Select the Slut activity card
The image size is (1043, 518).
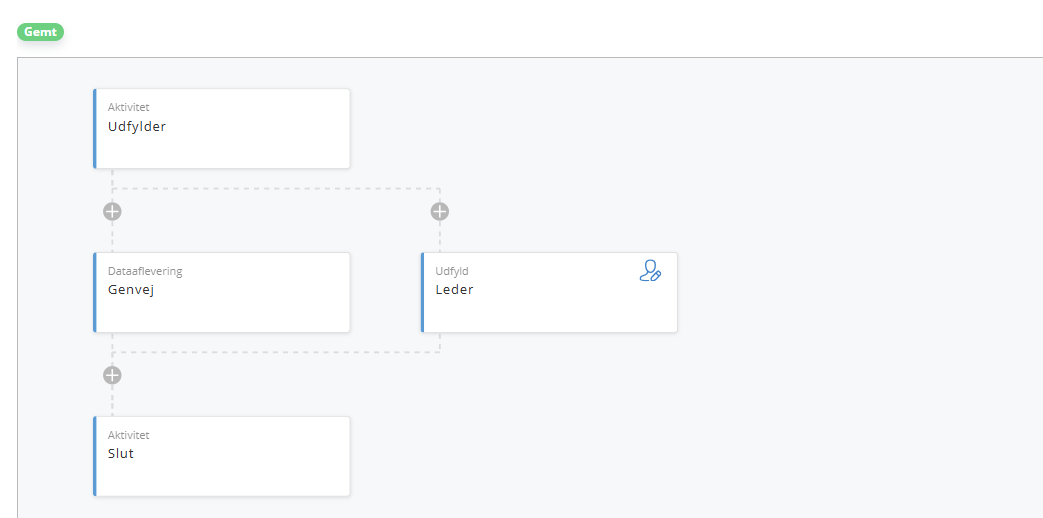(x=222, y=456)
